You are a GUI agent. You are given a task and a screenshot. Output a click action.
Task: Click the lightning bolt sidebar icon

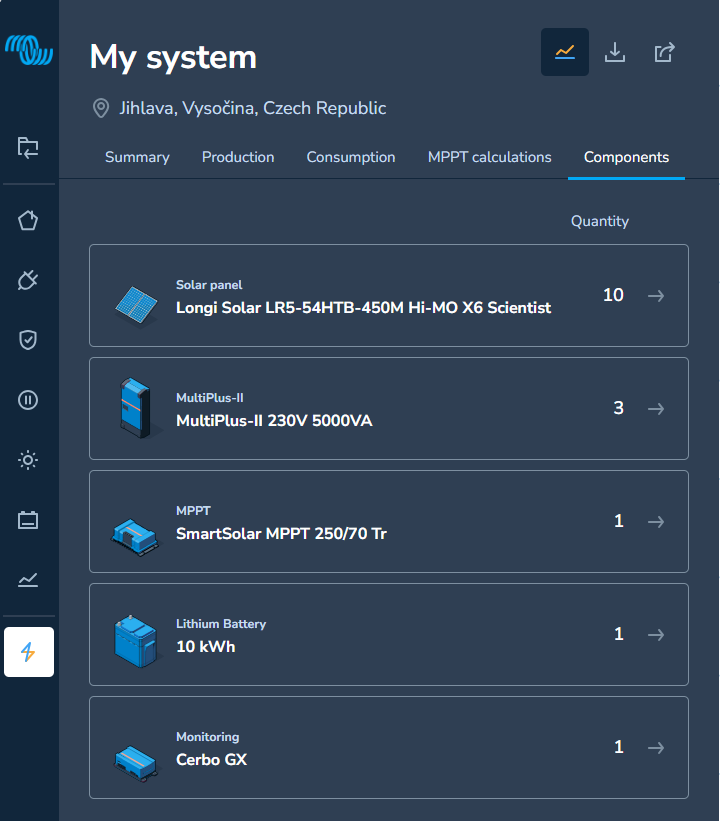(29, 652)
